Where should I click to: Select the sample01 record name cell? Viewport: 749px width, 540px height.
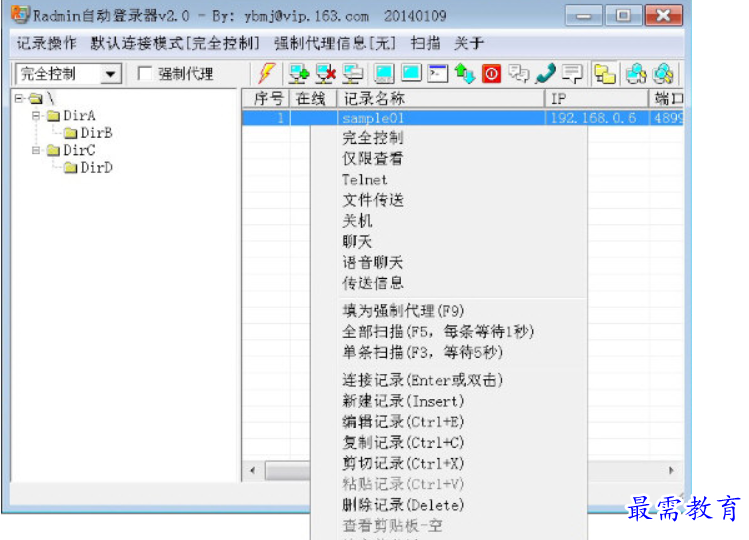pos(441,118)
